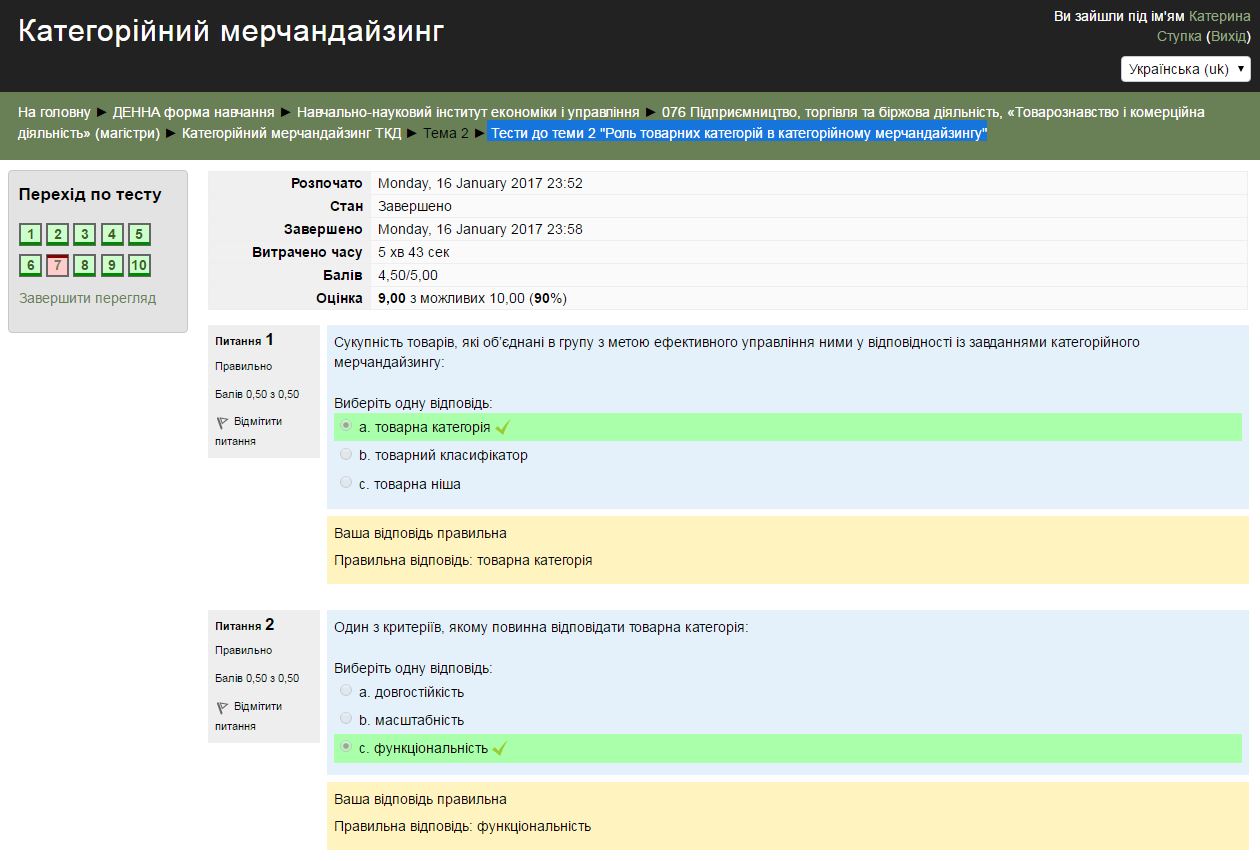Choose radio option 'товарна ніша'
Screen dimensions: 1260x861
point(346,483)
